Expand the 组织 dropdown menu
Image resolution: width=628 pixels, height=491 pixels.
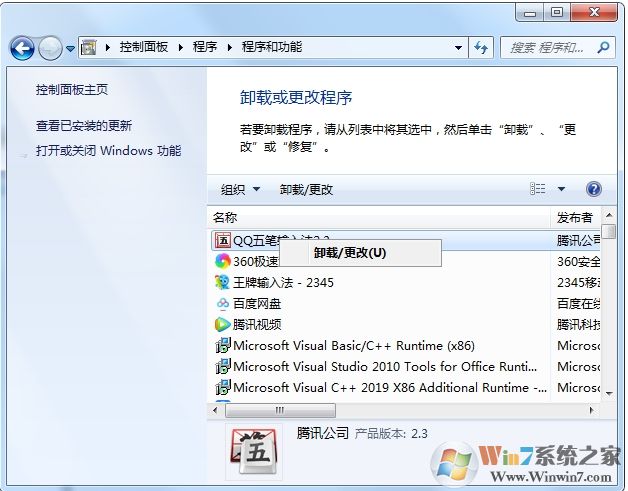[240, 189]
